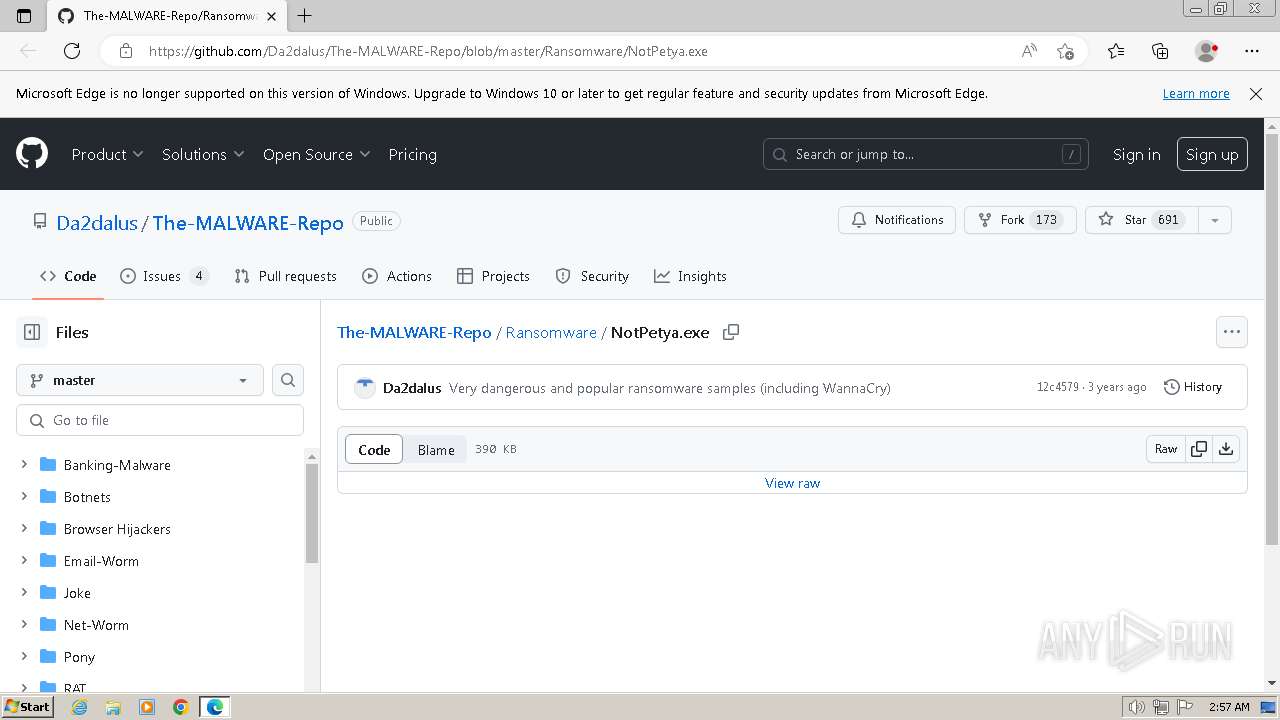
Task: Click the Sign in link
Action: tap(1136, 154)
